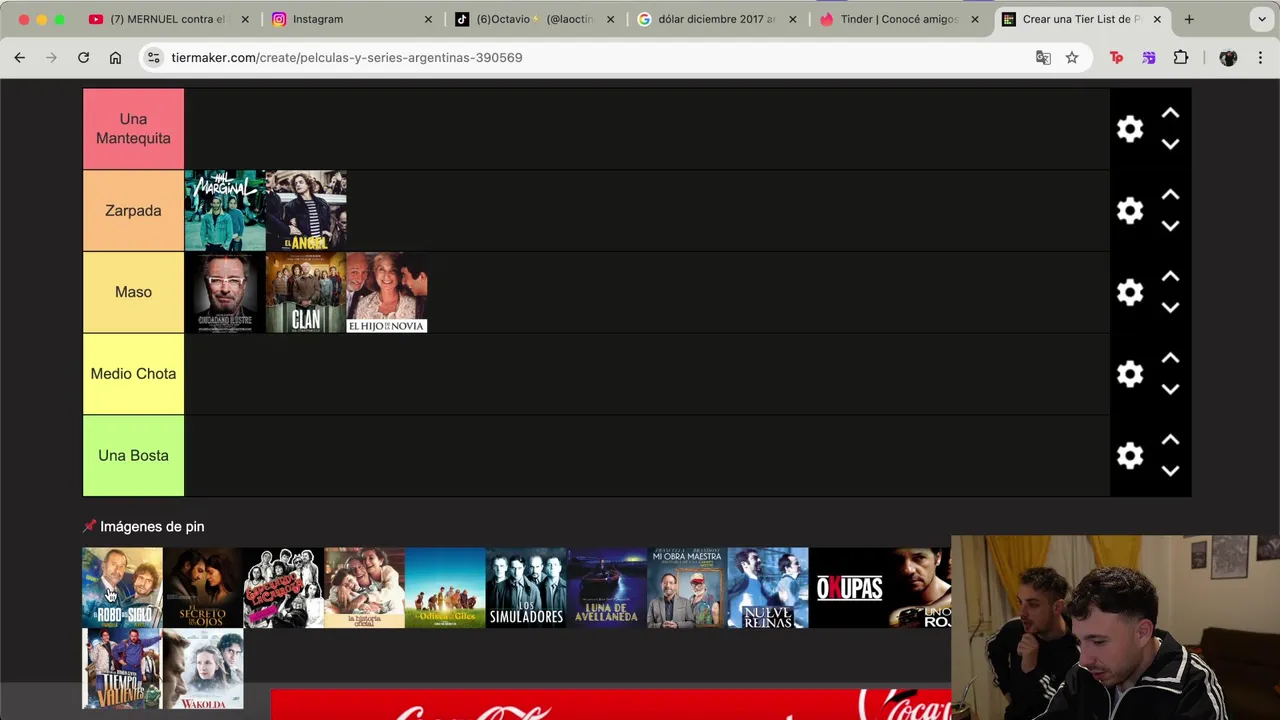The image size is (1280, 720).
Task: Select El Marginal poster in Zarpada
Action: [225, 210]
